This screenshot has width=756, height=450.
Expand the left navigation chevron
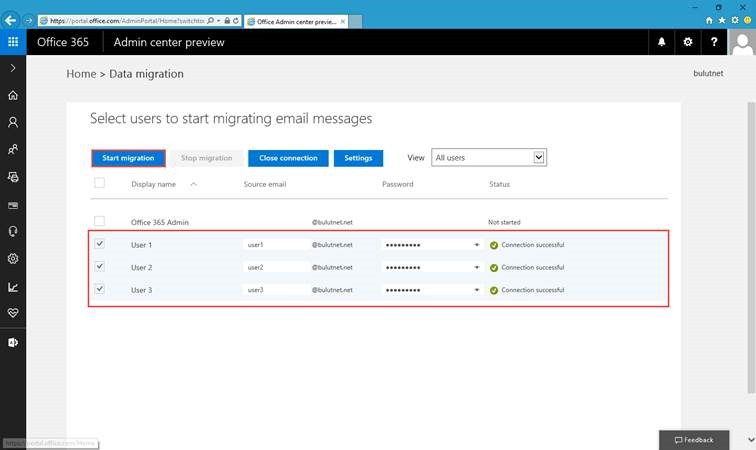13,68
